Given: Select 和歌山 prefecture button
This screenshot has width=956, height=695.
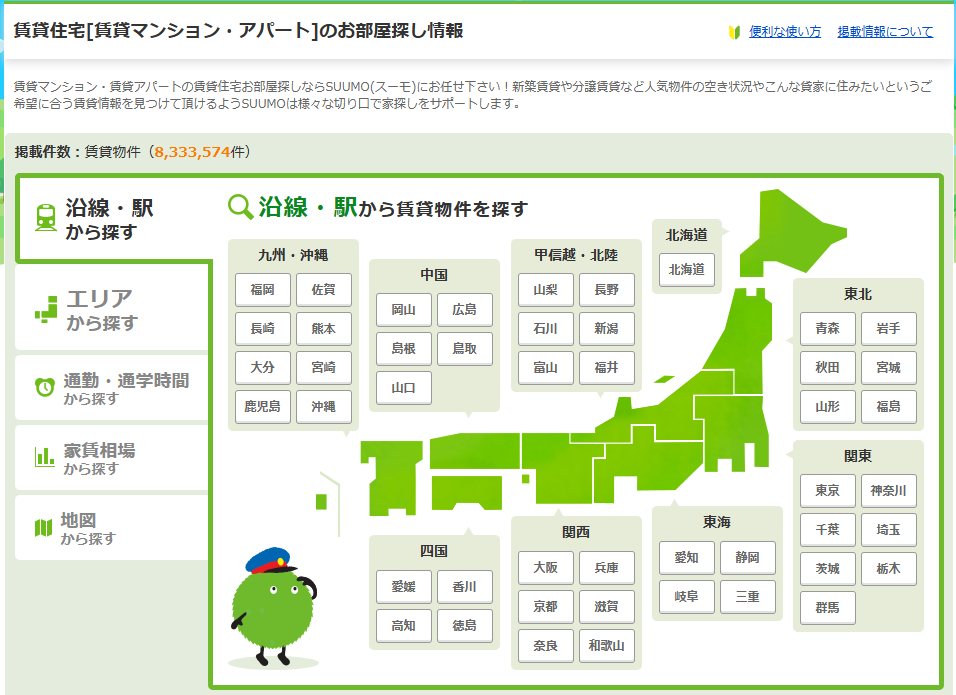Looking at the screenshot, I should [x=607, y=646].
